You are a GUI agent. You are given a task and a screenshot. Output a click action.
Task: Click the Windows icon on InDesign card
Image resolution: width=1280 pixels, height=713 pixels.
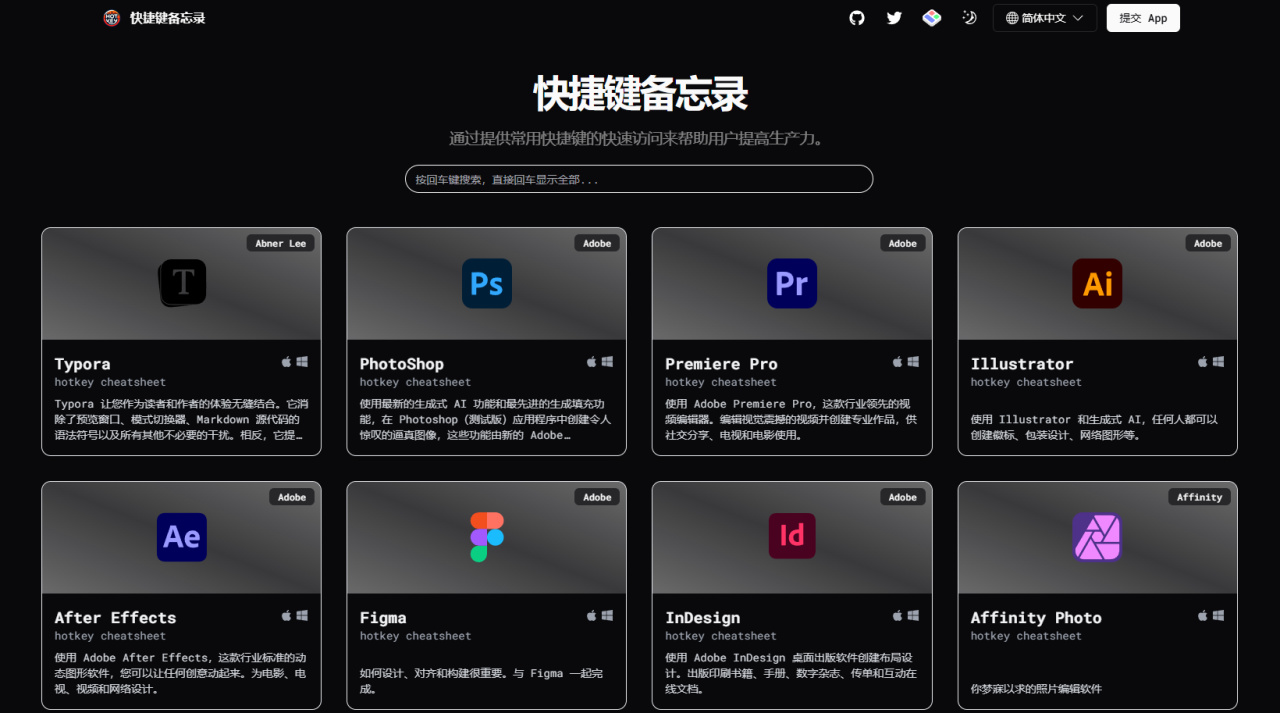[x=913, y=615]
